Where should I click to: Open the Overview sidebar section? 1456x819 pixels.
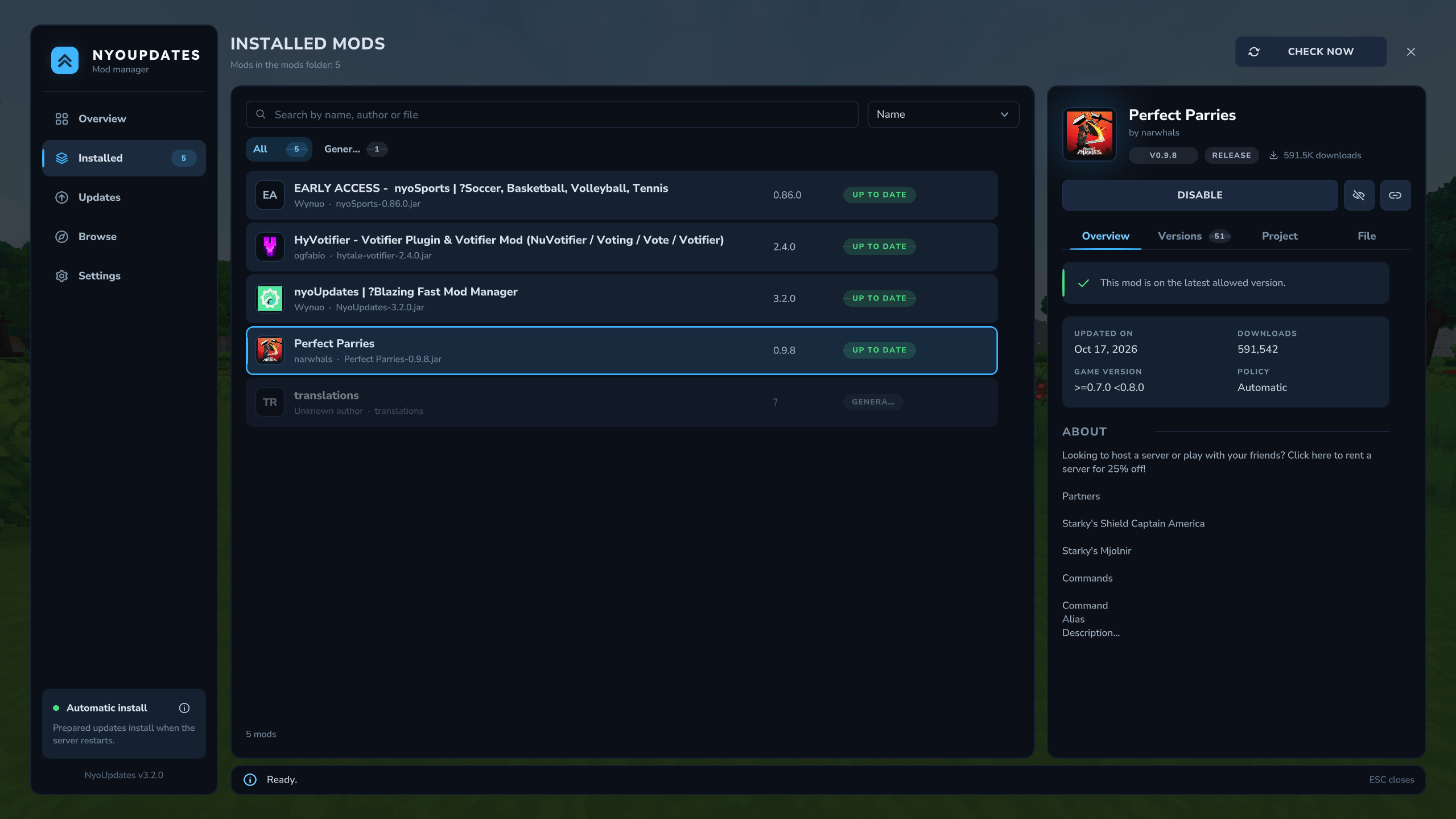point(123,118)
